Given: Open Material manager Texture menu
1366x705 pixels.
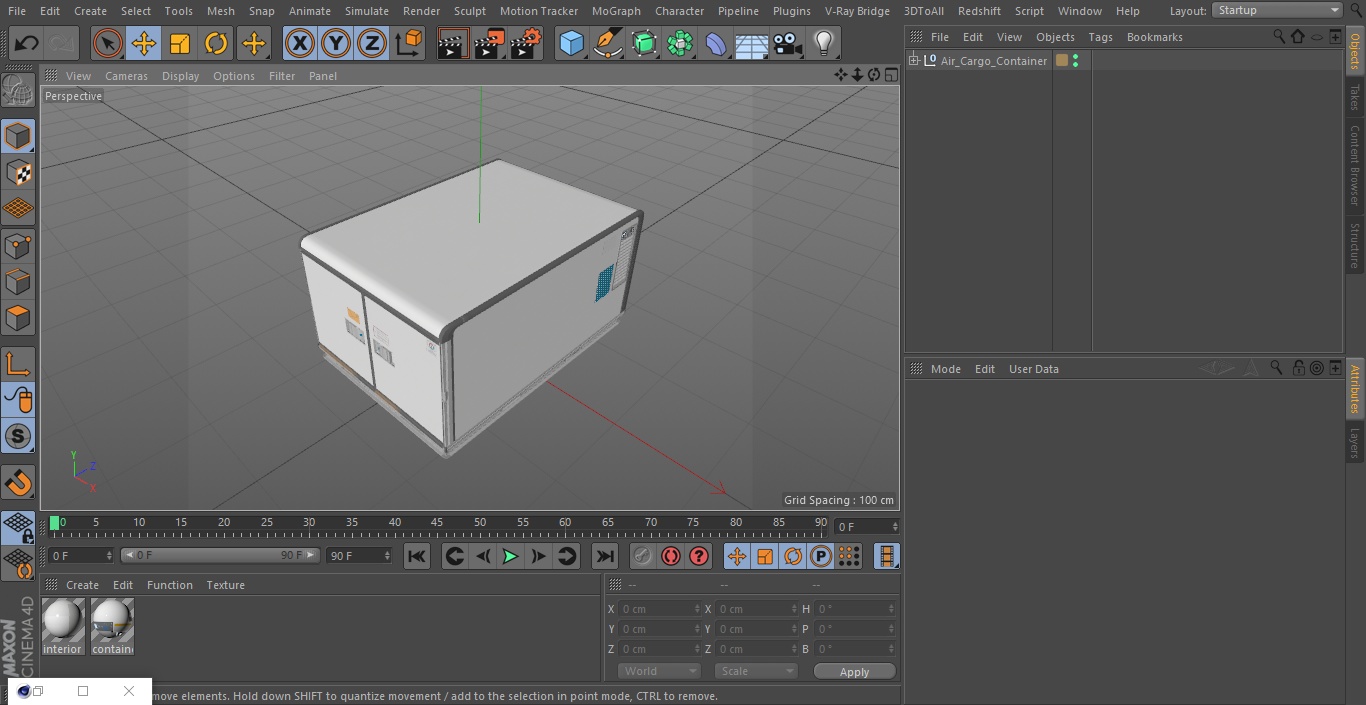Looking at the screenshot, I should click(x=225, y=585).
